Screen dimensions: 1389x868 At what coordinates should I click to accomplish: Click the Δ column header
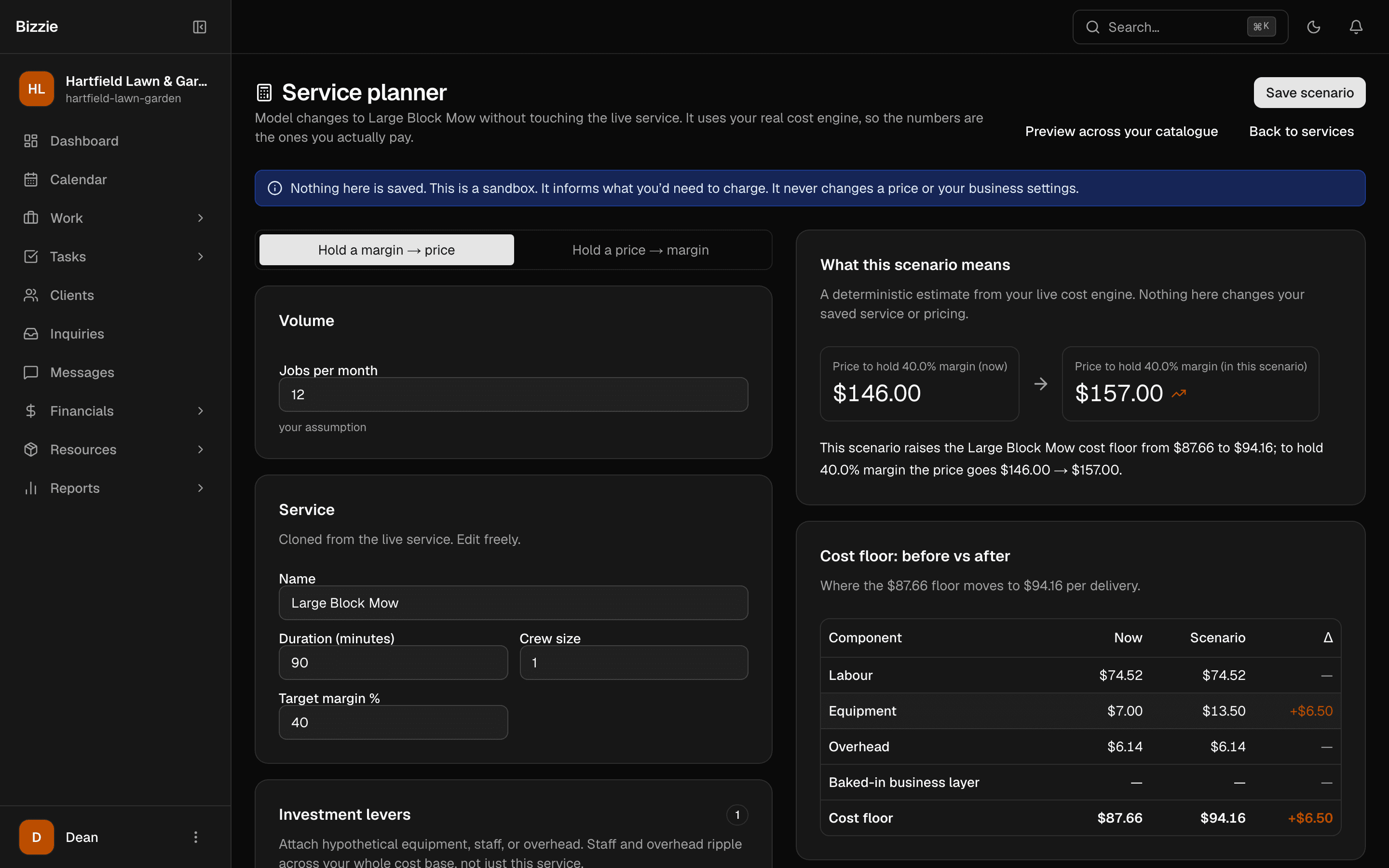click(x=1328, y=638)
